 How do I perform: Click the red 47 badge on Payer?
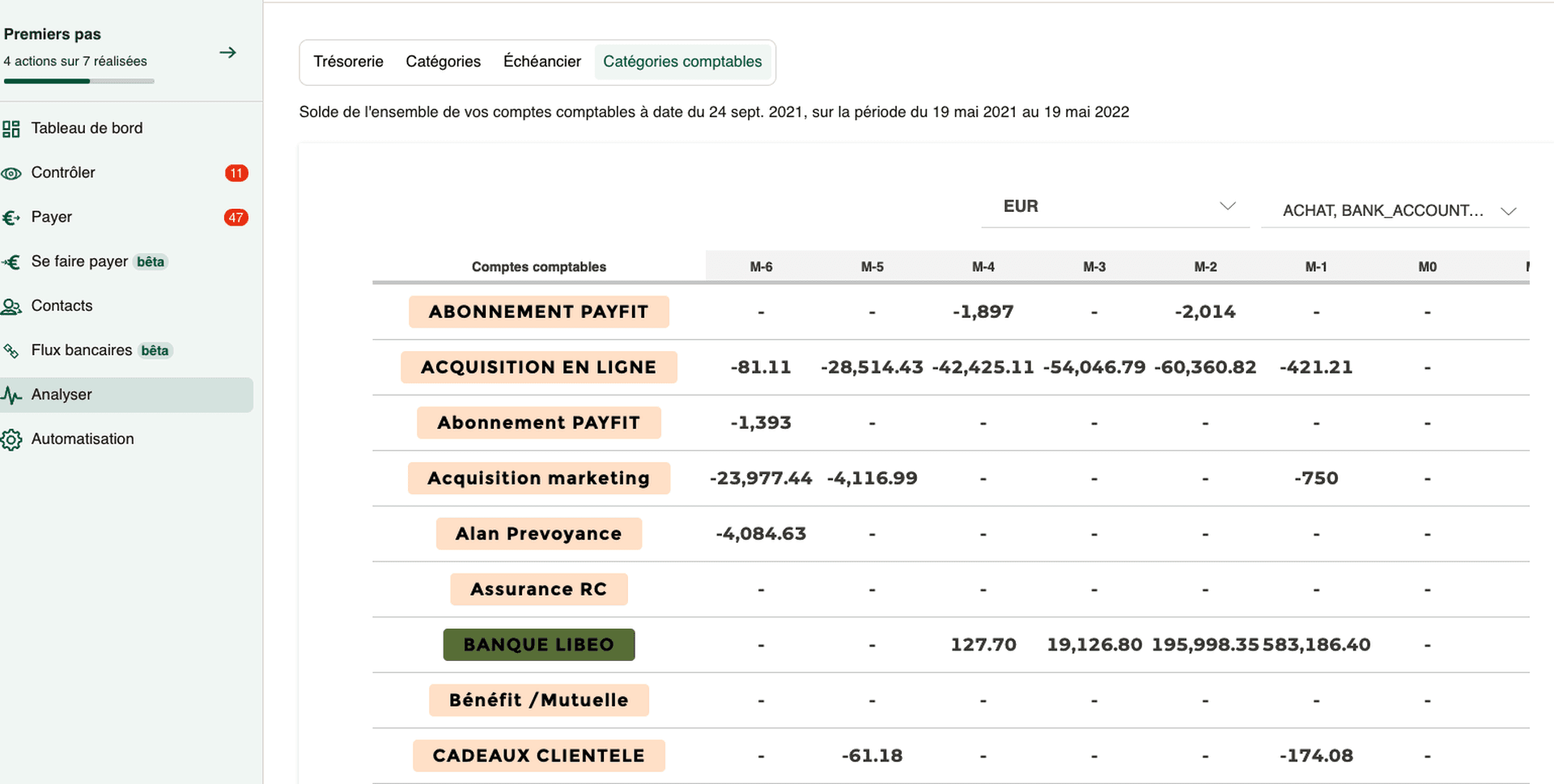point(236,218)
